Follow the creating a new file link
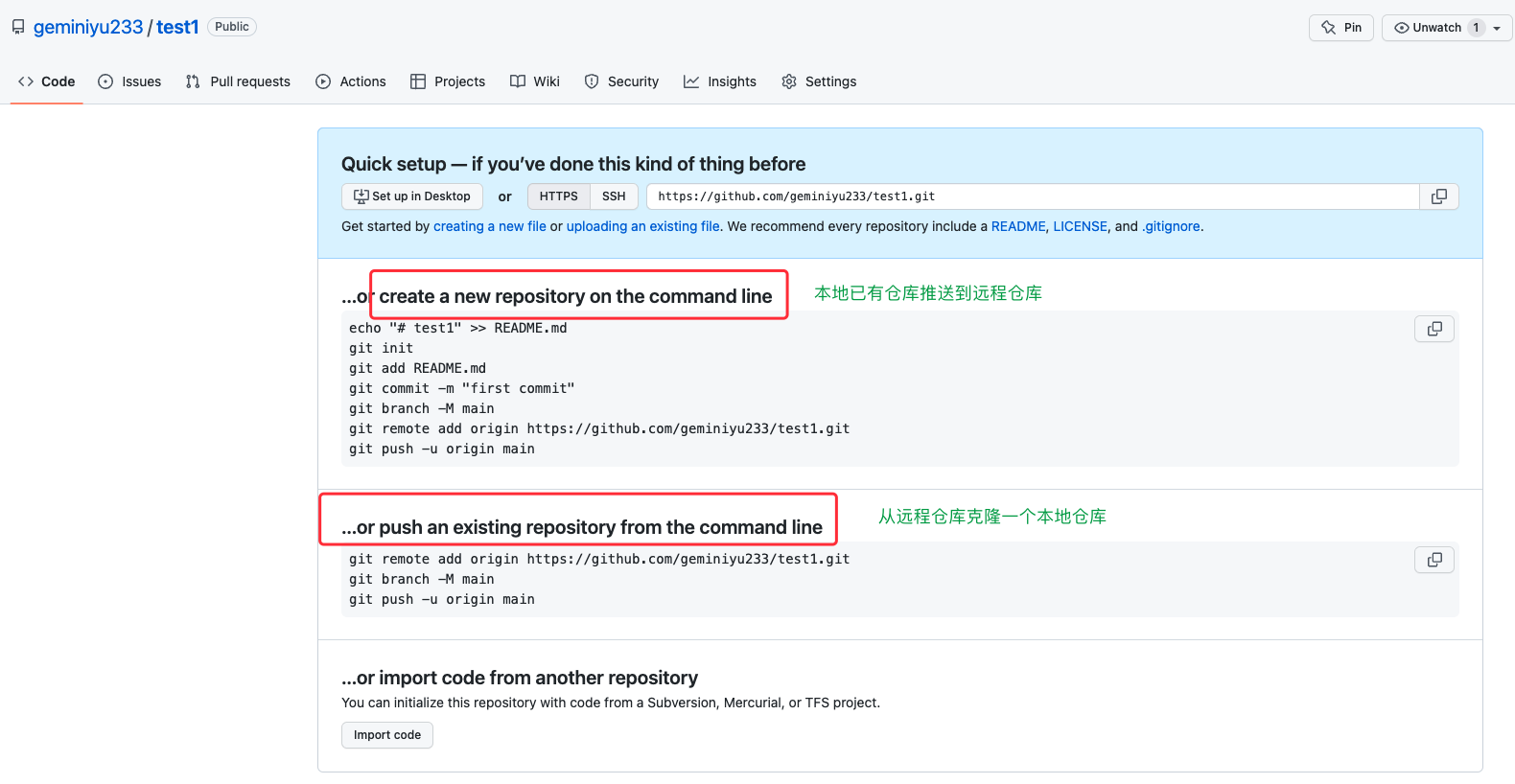The image size is (1515, 784). click(489, 226)
